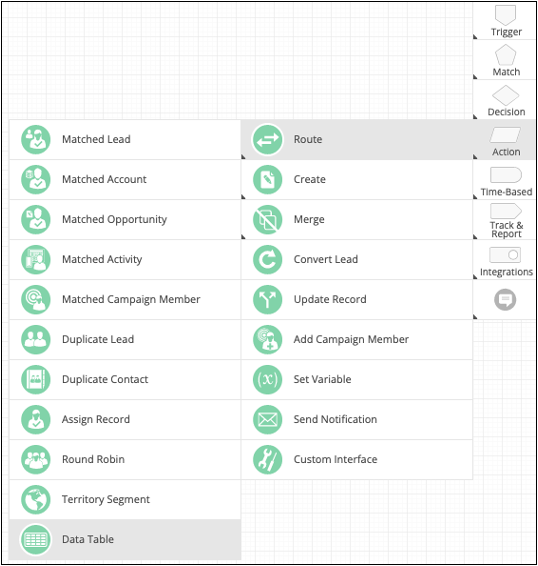The width and height of the screenshot is (538, 566).
Task: Click the Matched Account icon
Action: [x=35, y=180]
